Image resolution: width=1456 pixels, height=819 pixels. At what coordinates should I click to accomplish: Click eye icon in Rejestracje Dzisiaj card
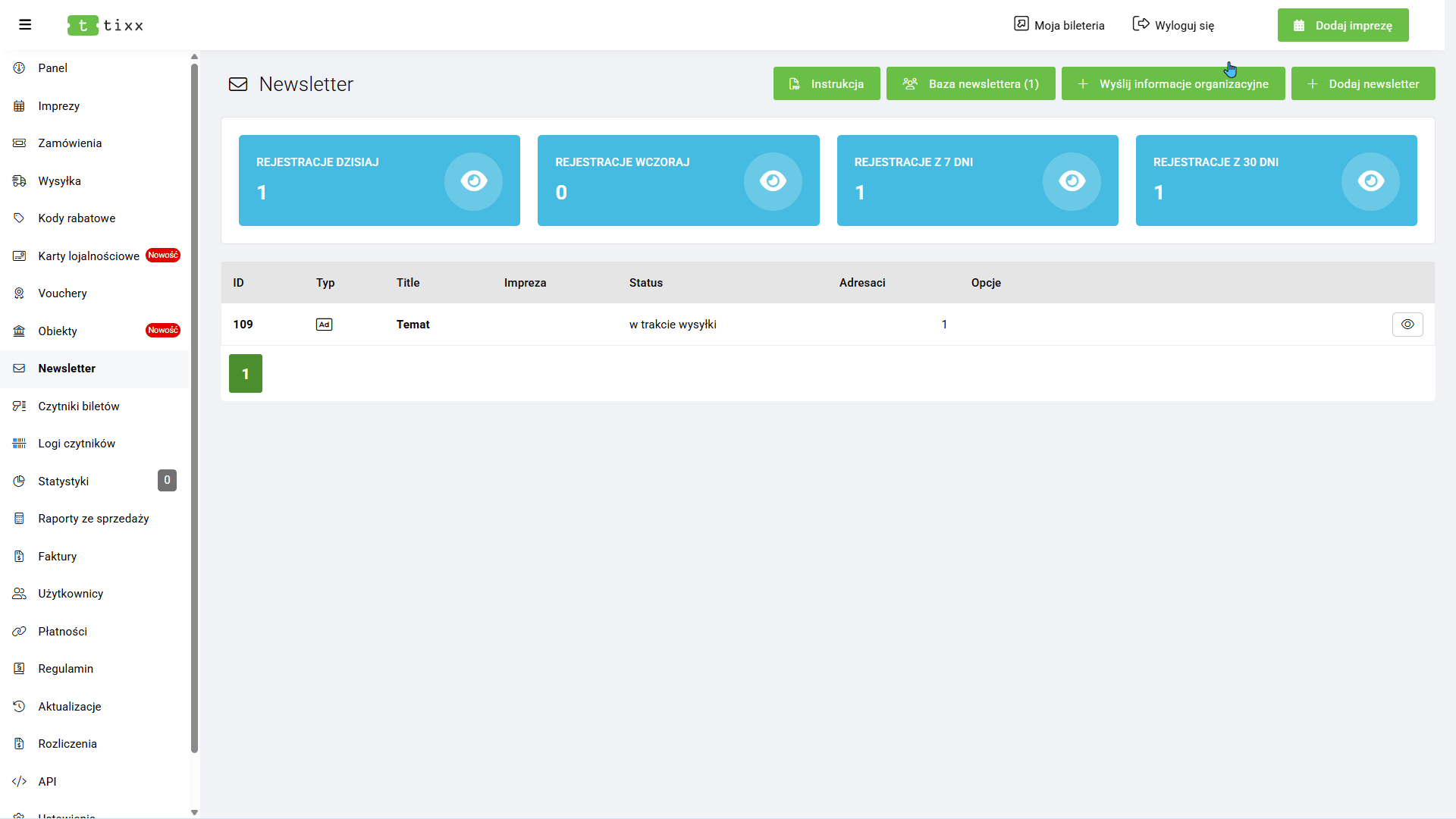click(x=473, y=181)
